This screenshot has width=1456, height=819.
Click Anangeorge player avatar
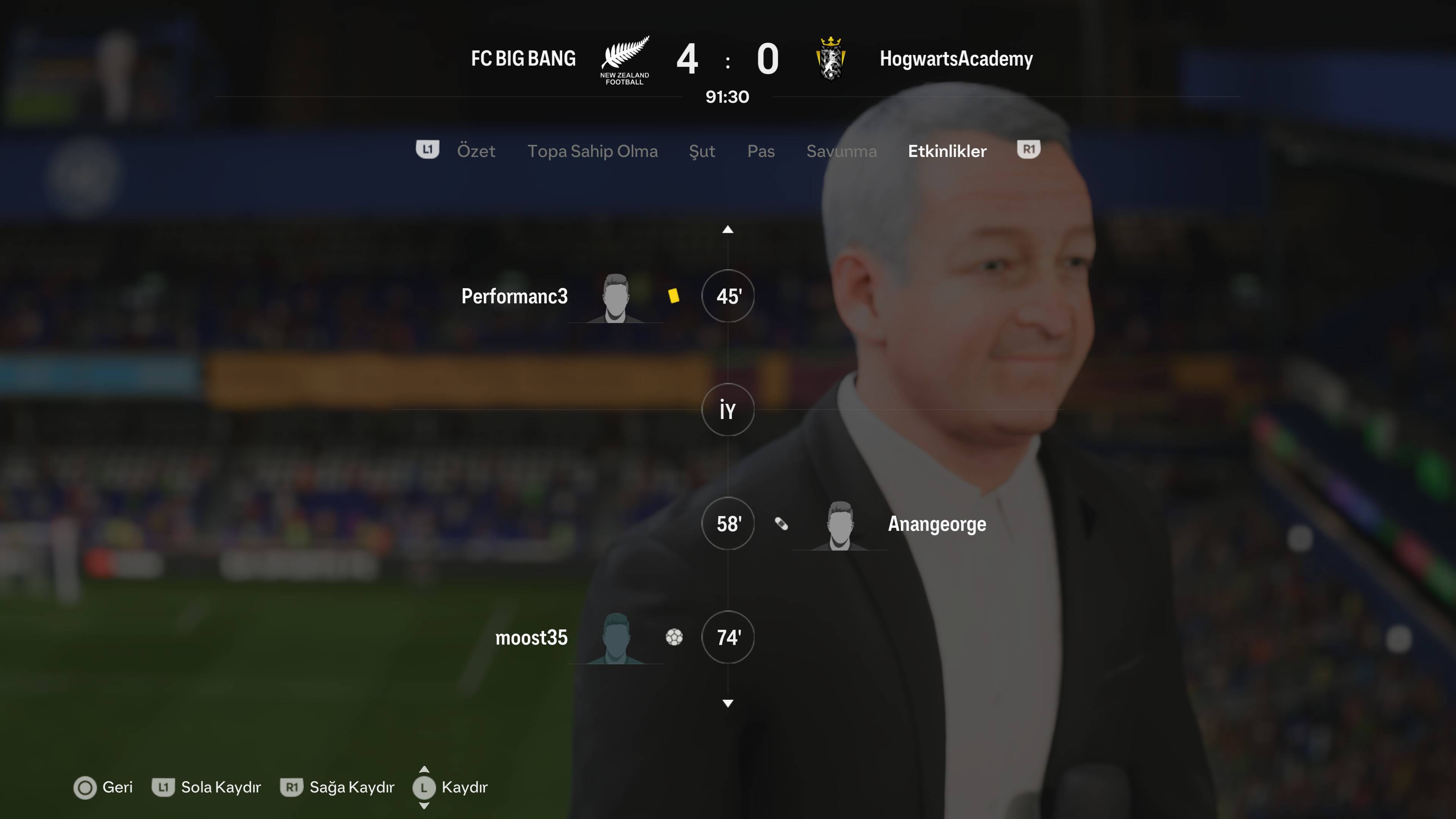click(x=839, y=525)
